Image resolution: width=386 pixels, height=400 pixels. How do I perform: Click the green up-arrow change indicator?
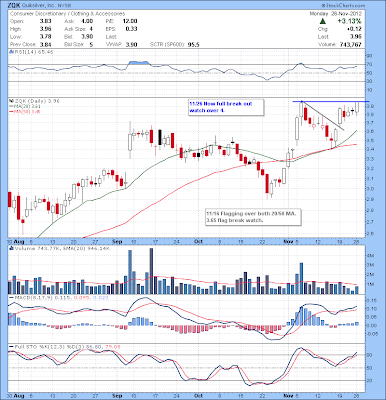322,22
